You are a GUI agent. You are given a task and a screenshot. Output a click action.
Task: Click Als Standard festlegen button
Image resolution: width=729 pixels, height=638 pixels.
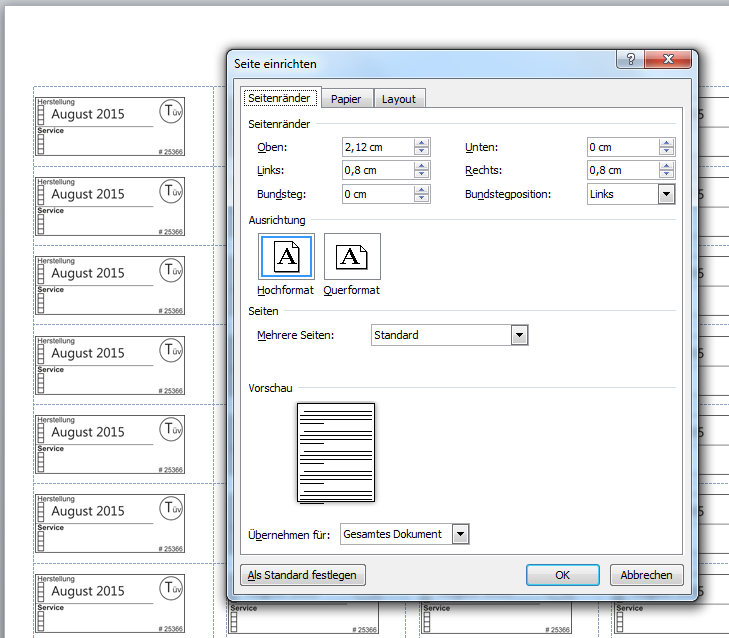[x=303, y=575]
